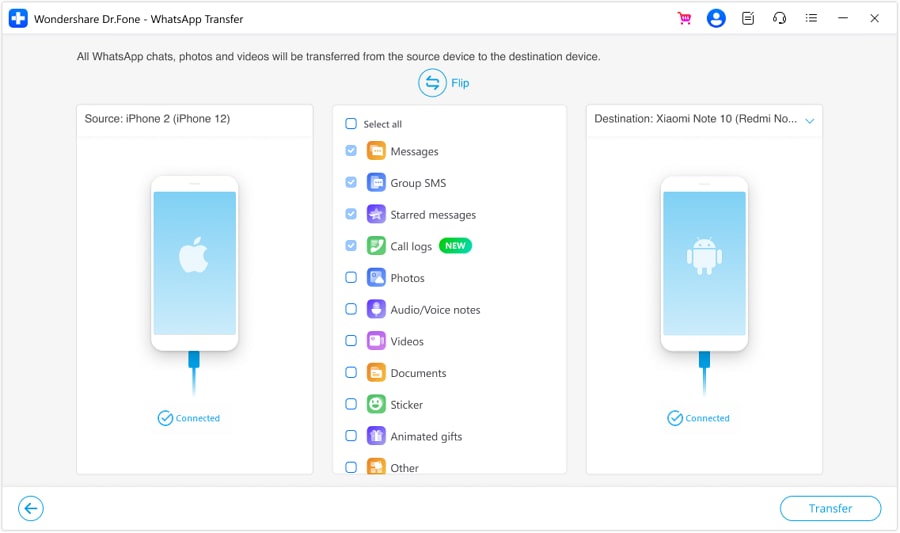
Task: Minimize the Dr.Fone window
Action: [x=843, y=18]
